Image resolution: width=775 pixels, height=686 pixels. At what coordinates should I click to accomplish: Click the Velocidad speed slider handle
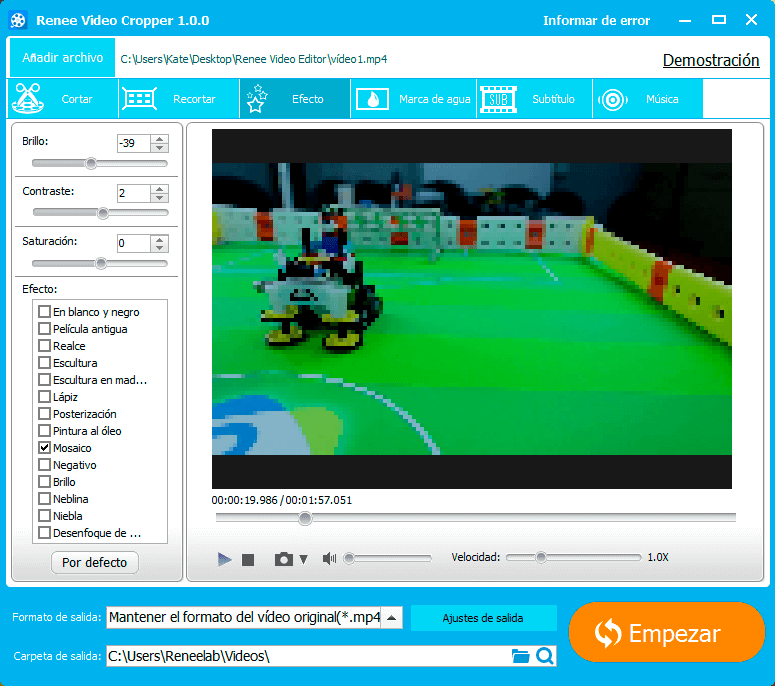click(541, 557)
